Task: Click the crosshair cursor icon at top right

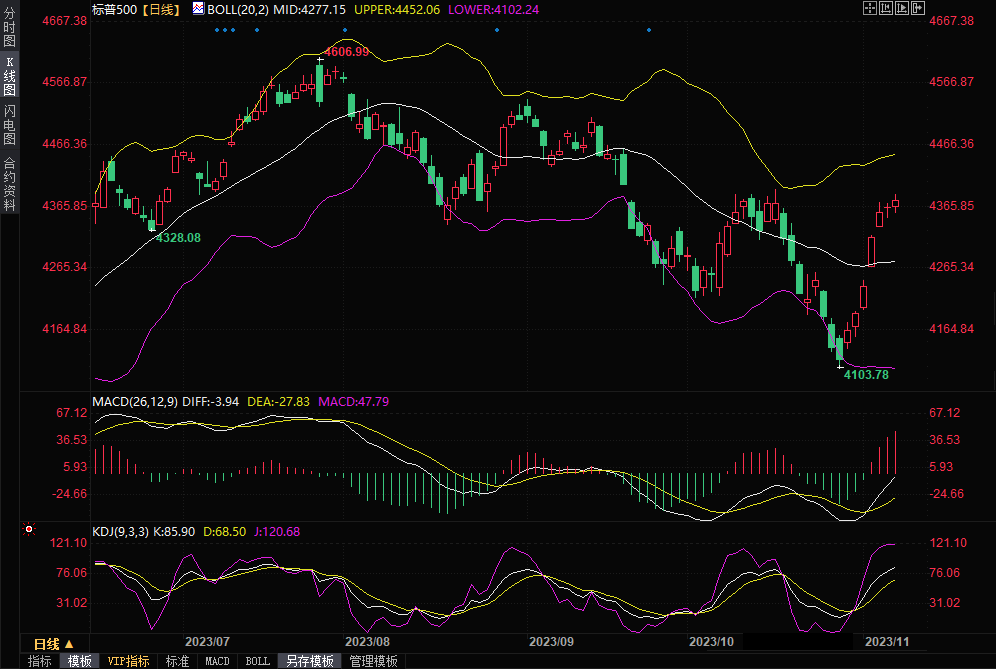Action: pyautogui.click(x=868, y=8)
